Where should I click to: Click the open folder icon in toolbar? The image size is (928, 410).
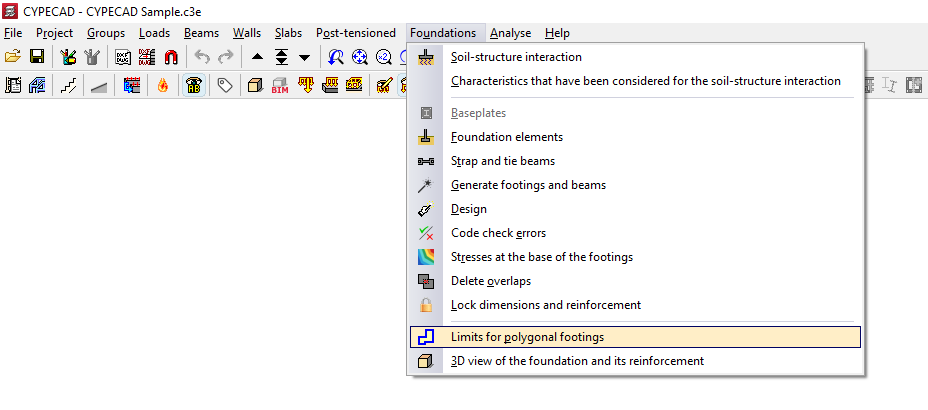[x=13, y=57]
